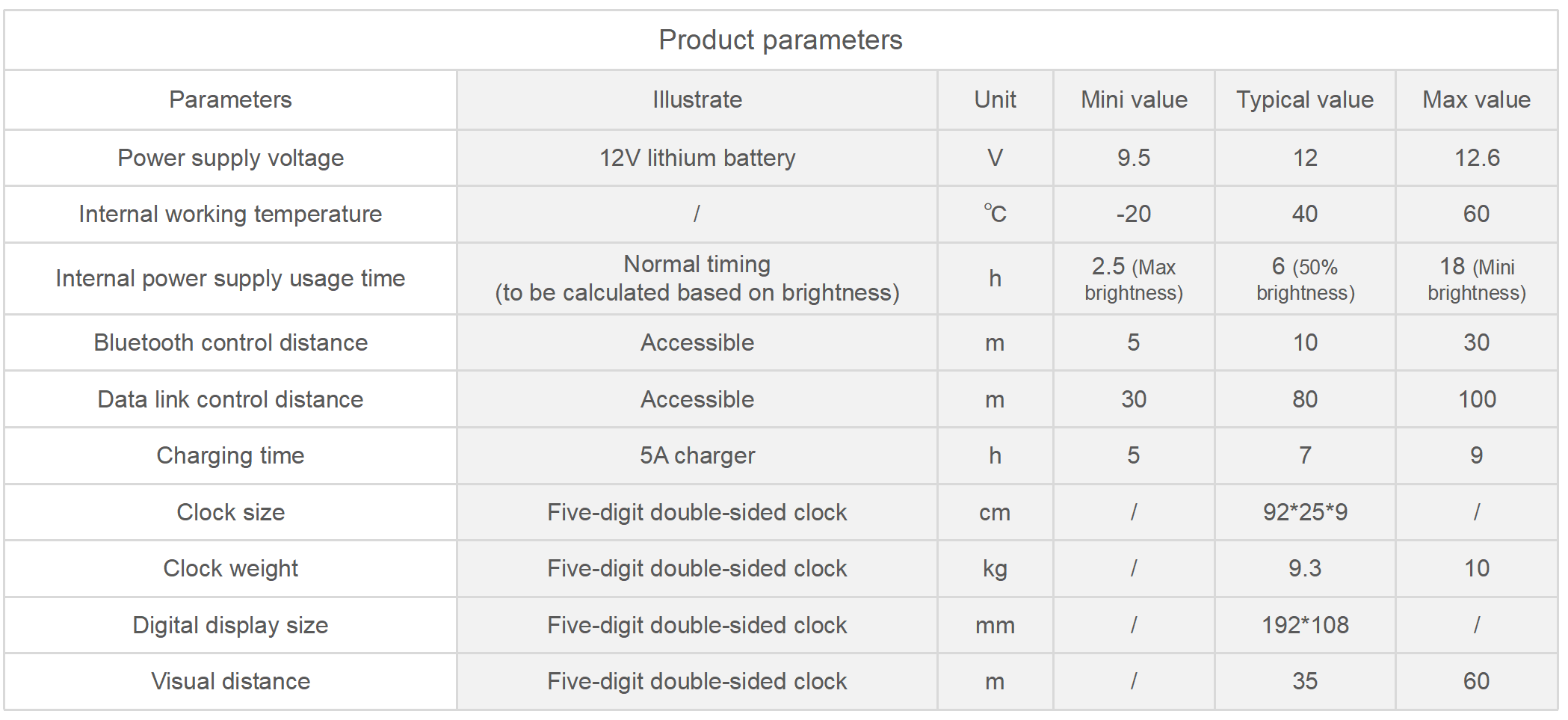Select the Power supply voltage row label

(230, 158)
